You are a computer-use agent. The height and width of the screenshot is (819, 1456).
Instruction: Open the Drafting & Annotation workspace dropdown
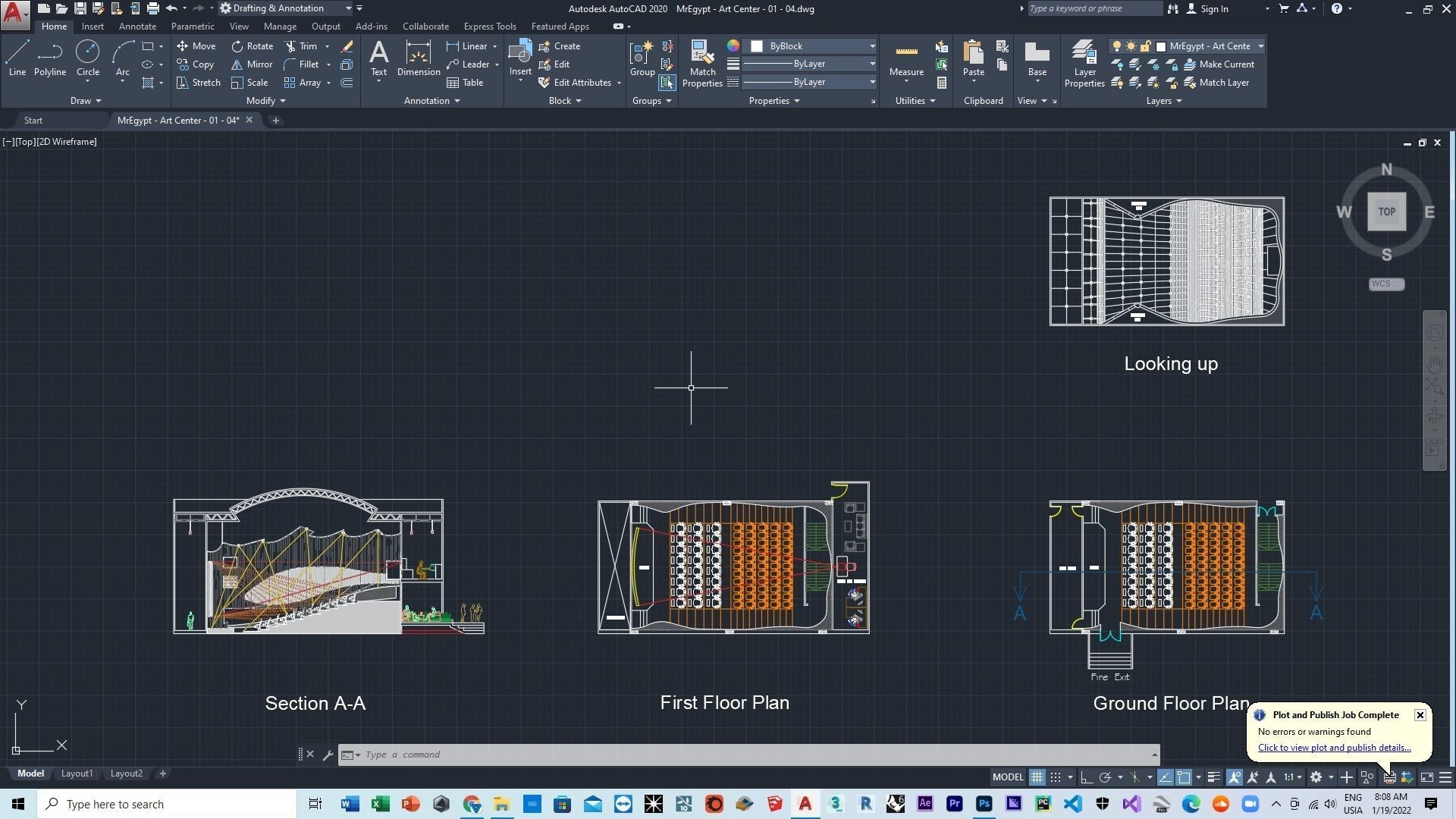point(348,8)
